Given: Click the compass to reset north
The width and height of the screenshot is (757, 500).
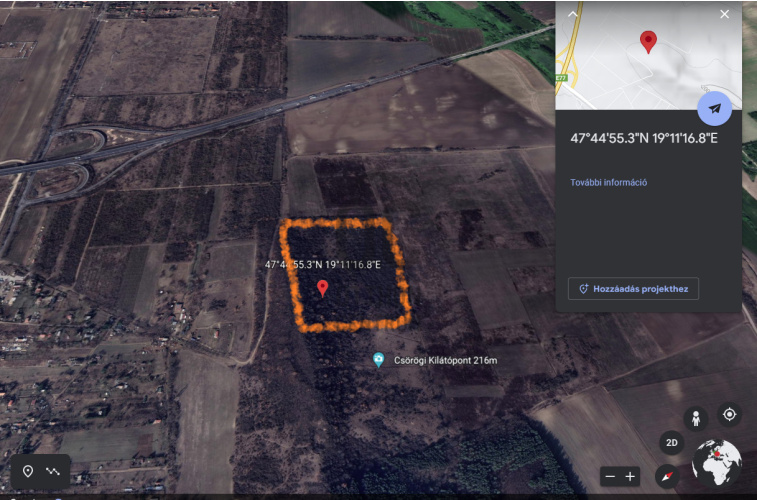Looking at the screenshot, I should click(666, 476).
